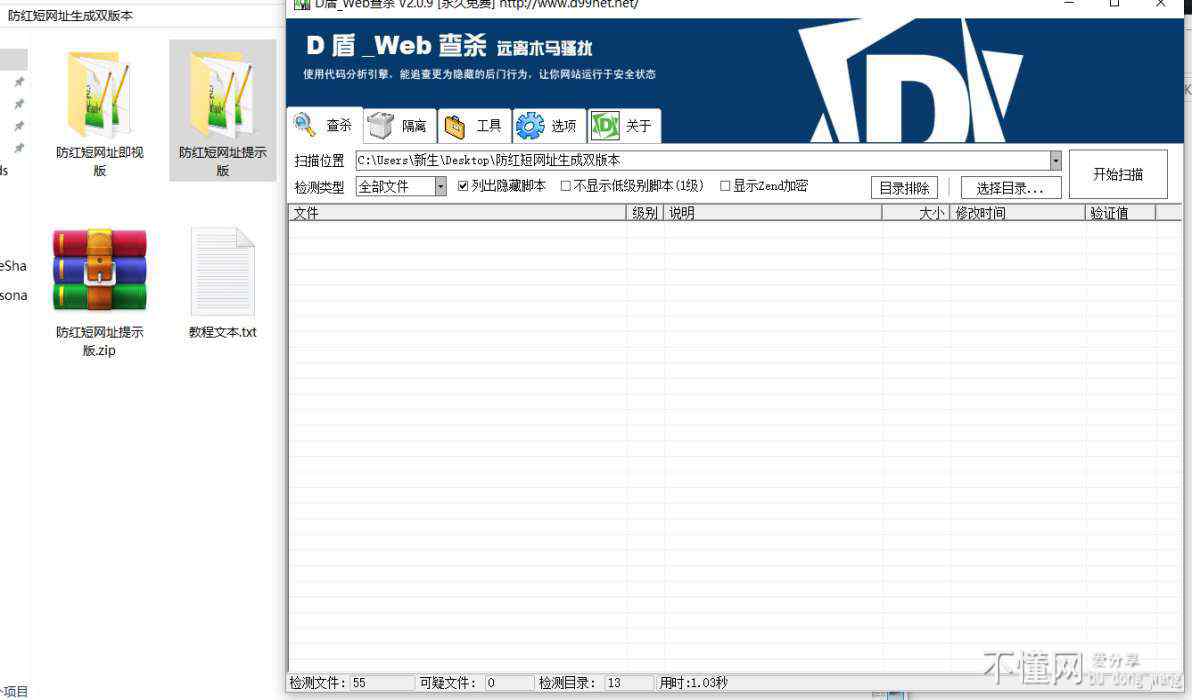Sort by the 文件 column header
The image size is (1192, 700).
click(x=458, y=213)
